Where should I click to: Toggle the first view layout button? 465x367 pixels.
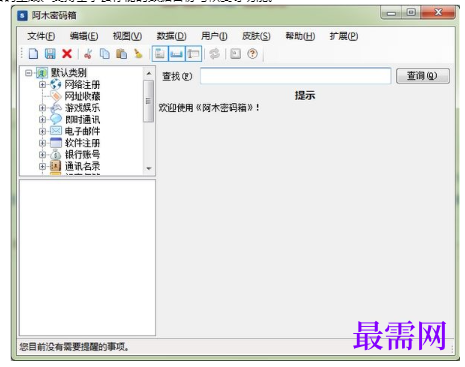[x=160, y=54]
